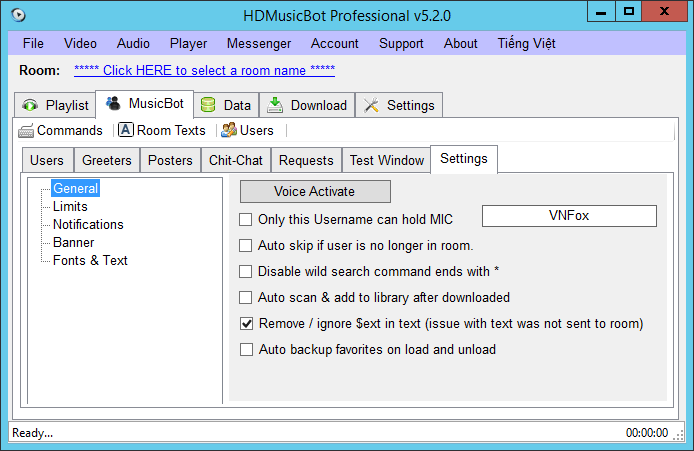The height and width of the screenshot is (451, 694).
Task: Open the Support menu
Action: tap(401, 43)
